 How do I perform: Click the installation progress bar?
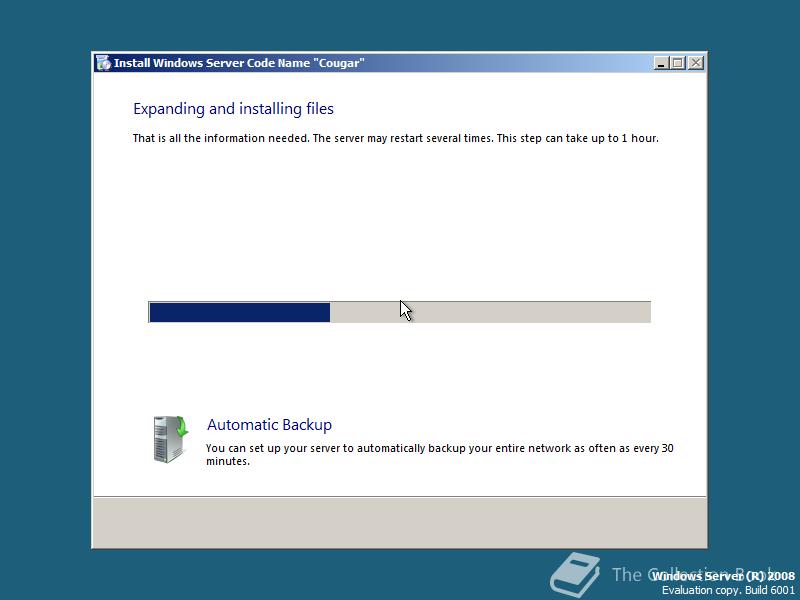(x=399, y=312)
